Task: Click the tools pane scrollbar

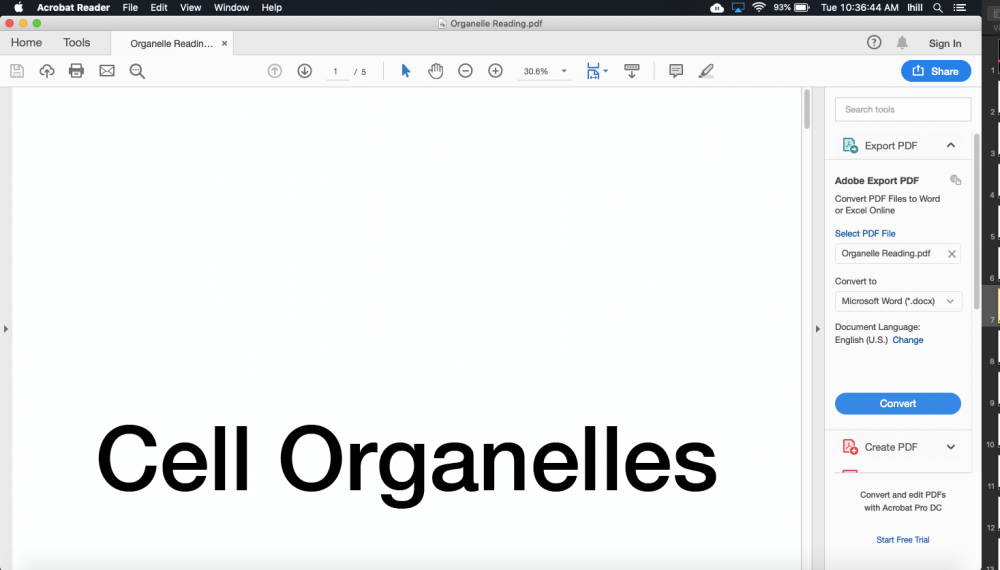Action: click(x=977, y=221)
